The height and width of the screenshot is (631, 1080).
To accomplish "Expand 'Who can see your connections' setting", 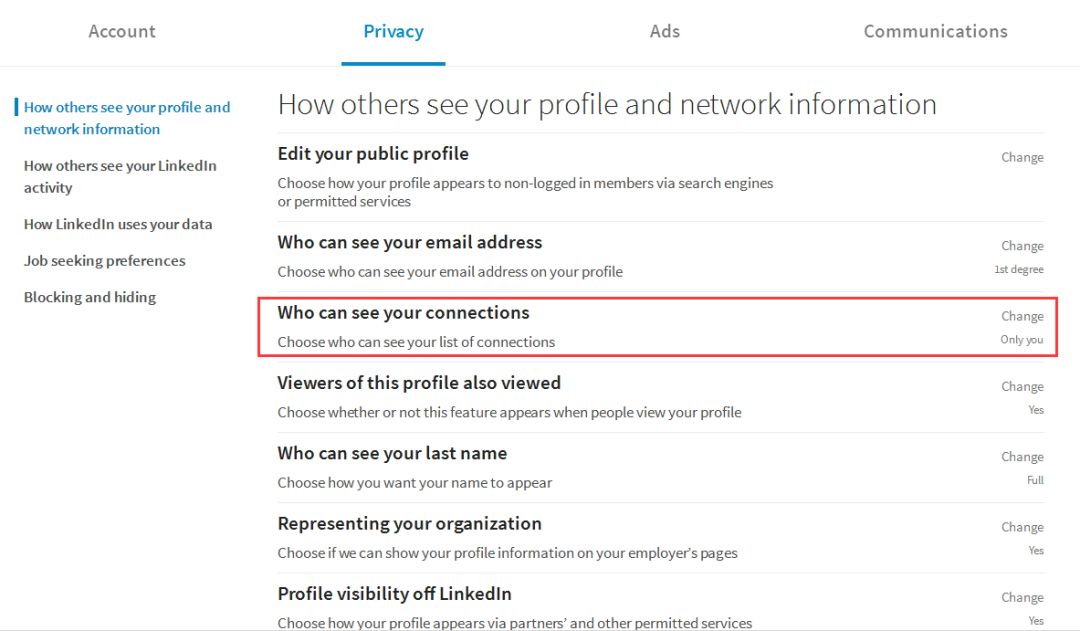I will (403, 313).
